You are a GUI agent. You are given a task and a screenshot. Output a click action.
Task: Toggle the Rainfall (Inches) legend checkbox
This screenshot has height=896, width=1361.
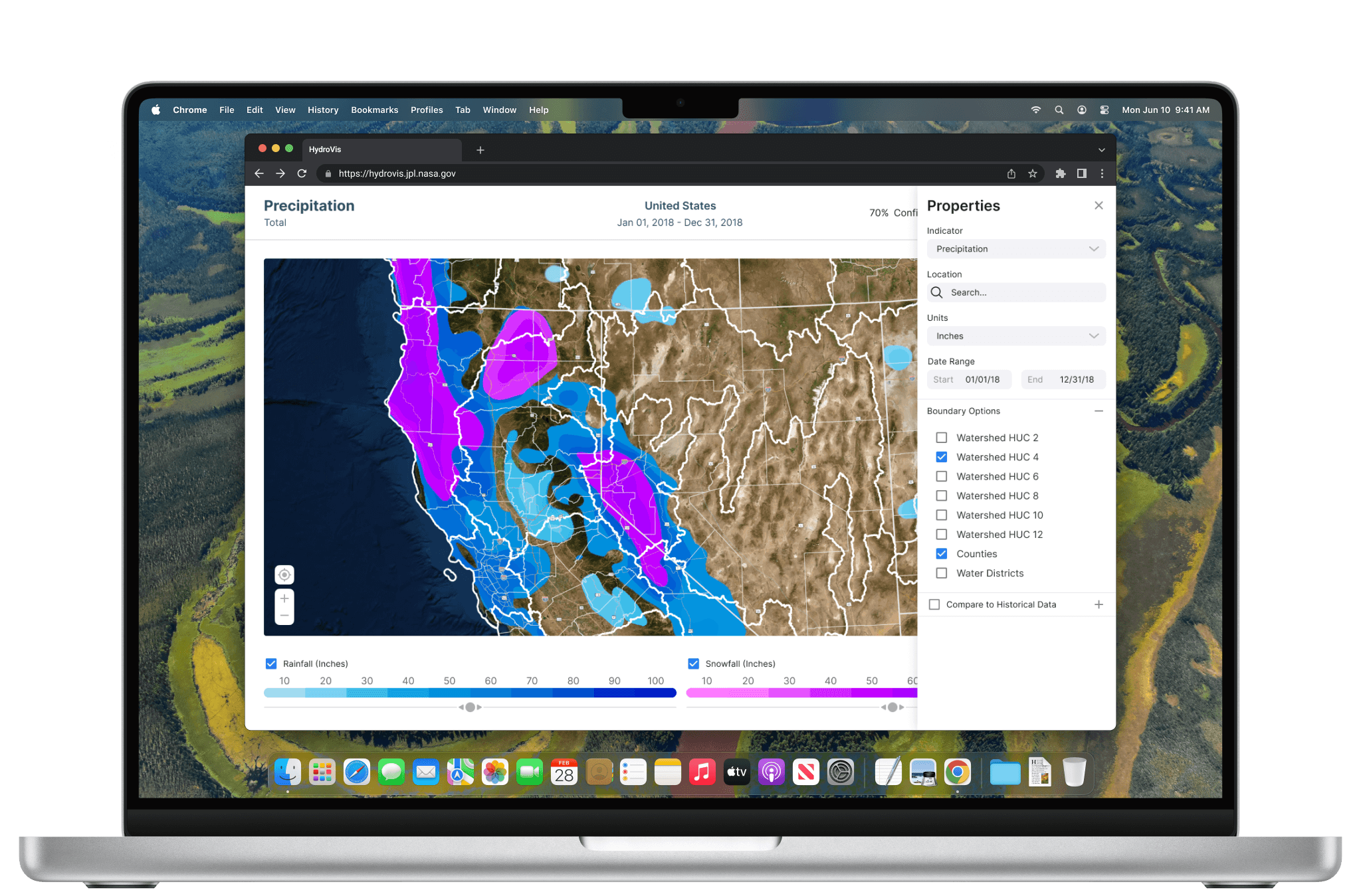point(271,664)
